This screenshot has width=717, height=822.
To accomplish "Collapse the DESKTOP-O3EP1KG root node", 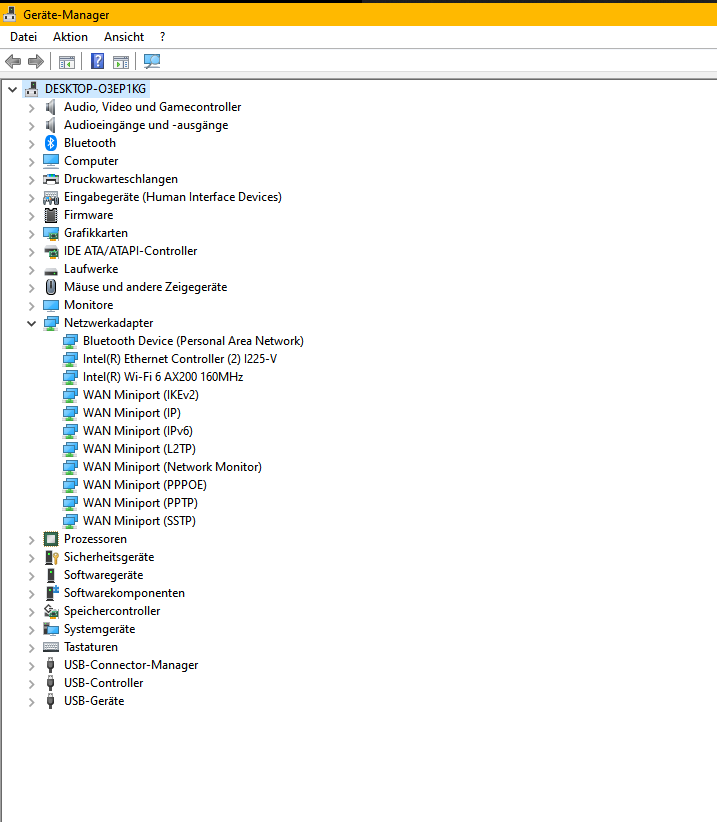I will coord(13,90).
